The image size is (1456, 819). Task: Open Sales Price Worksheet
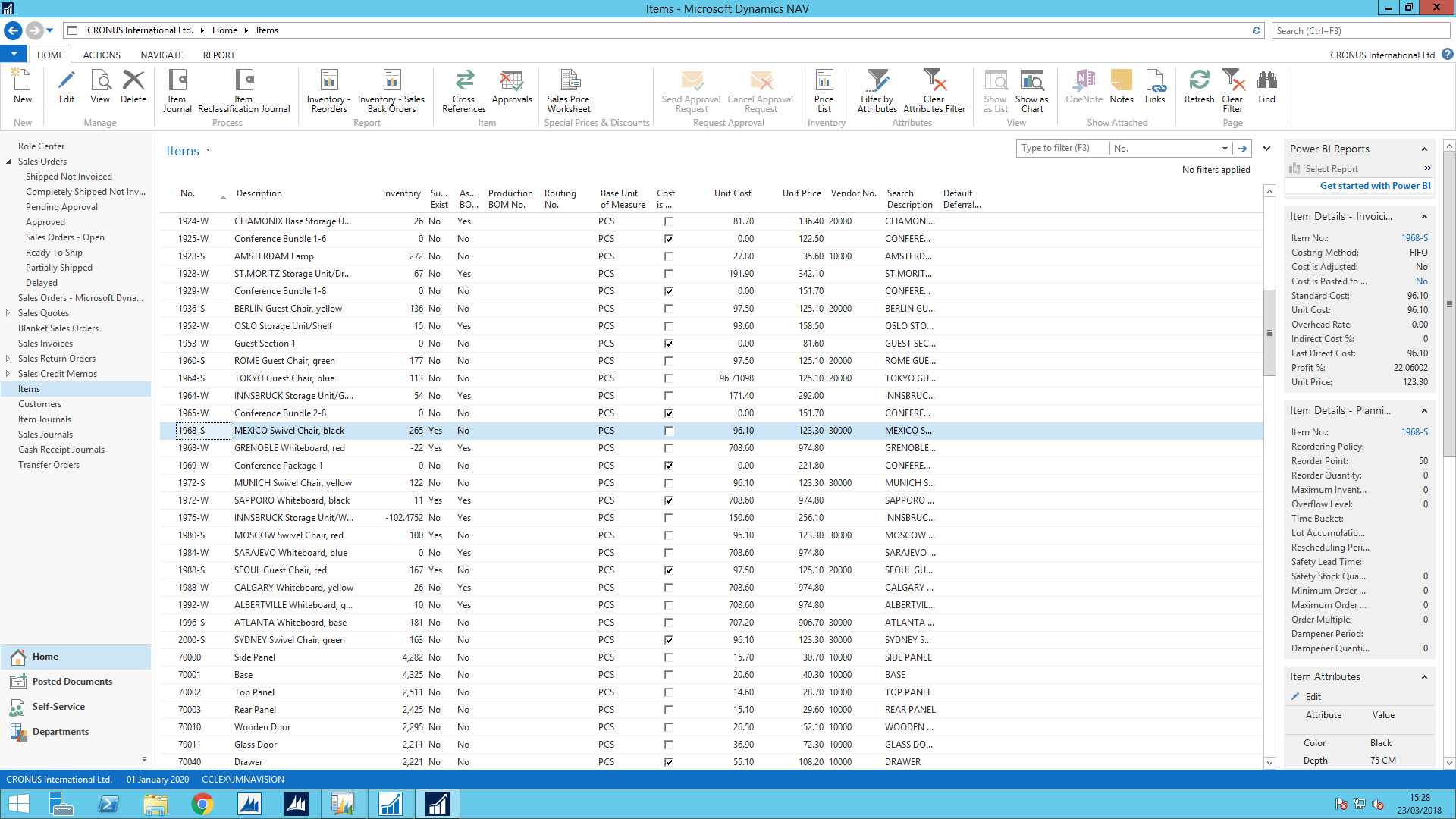(x=569, y=91)
